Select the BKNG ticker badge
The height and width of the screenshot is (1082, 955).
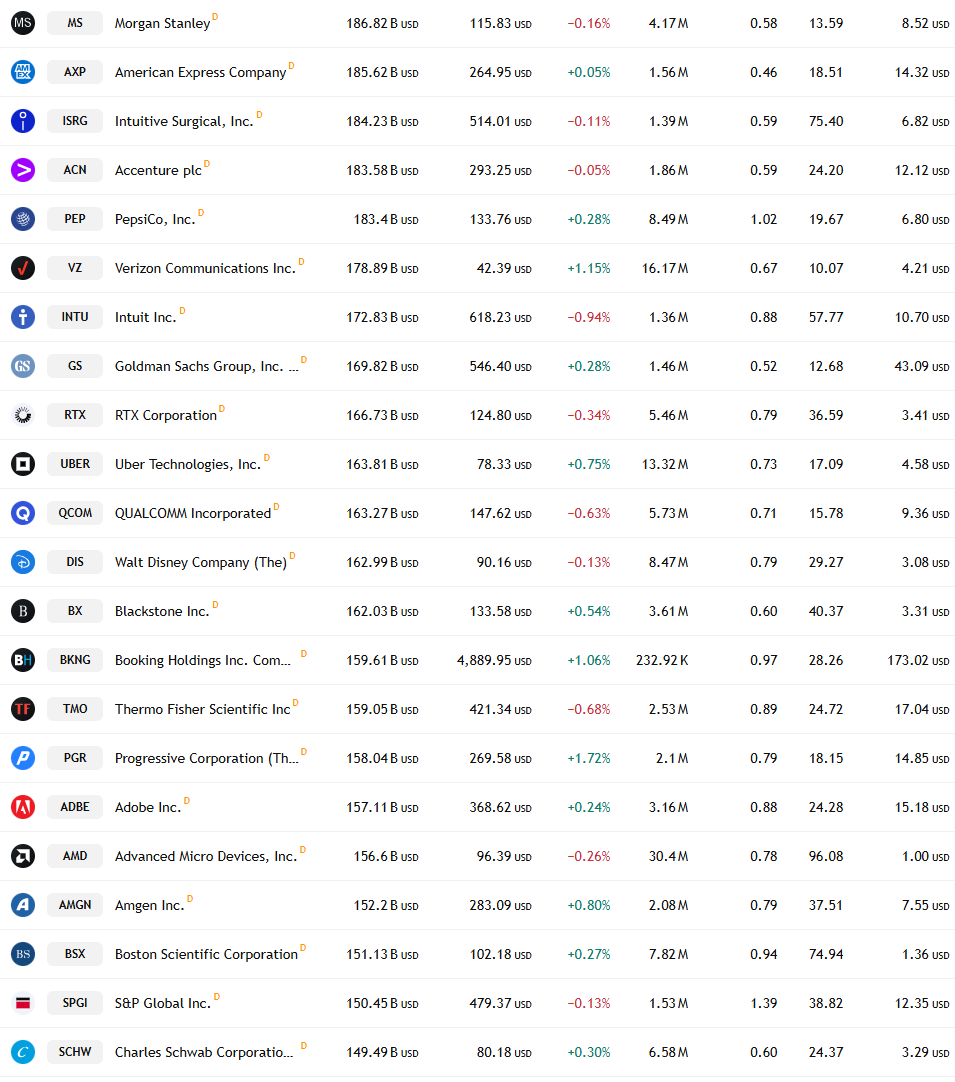point(75,660)
